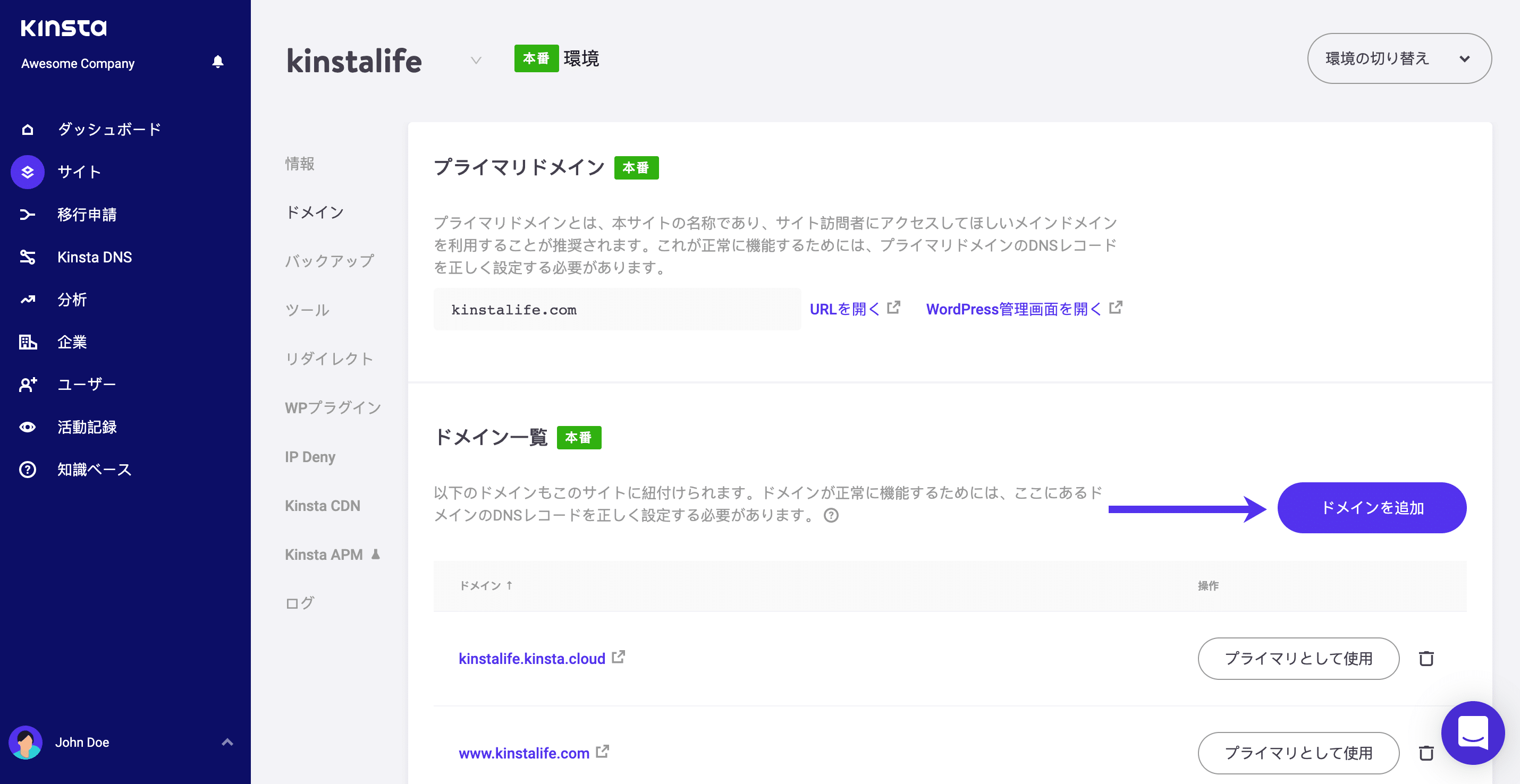Click the knowledge base question icon
1520x784 pixels.
[28, 470]
